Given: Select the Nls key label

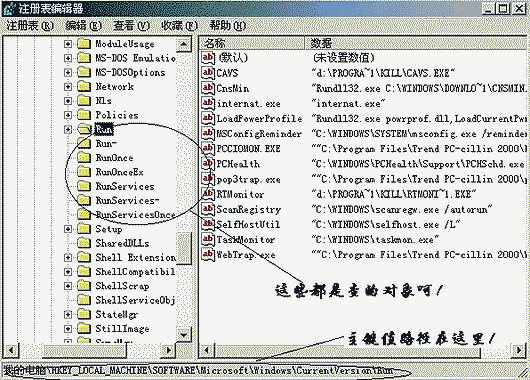Looking at the screenshot, I should [x=103, y=101].
